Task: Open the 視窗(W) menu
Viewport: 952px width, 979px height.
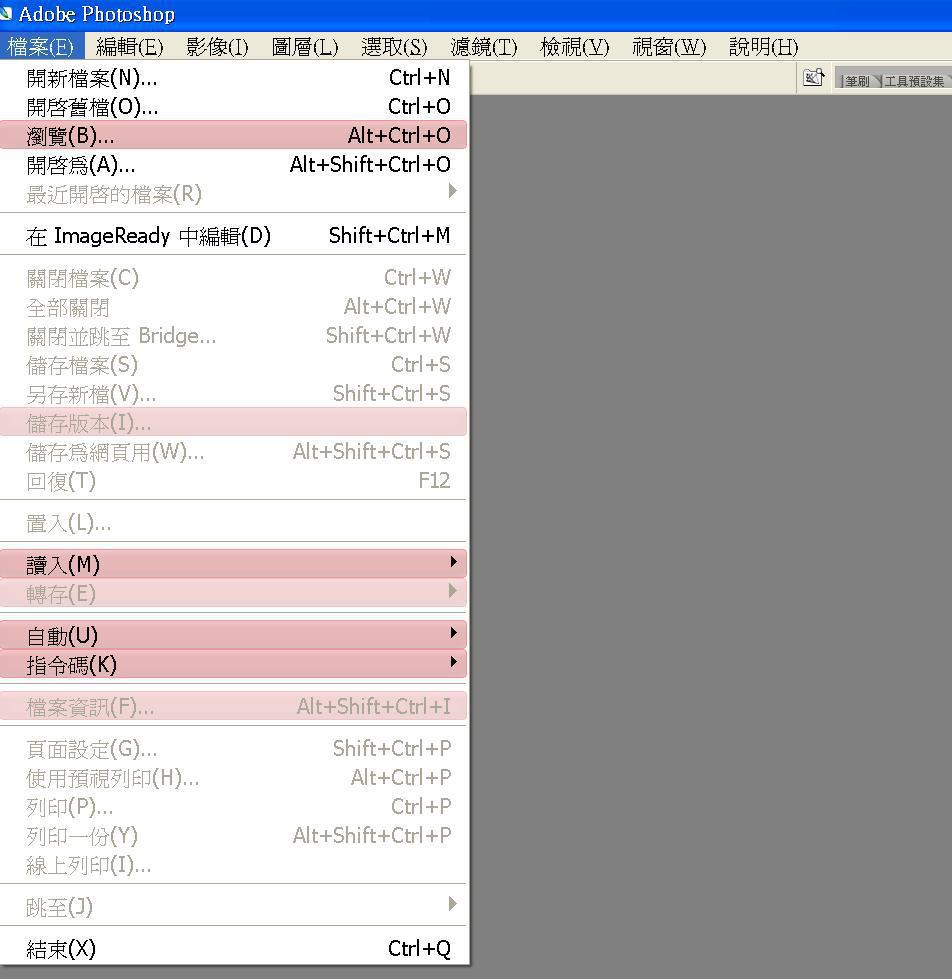Action: click(x=669, y=46)
